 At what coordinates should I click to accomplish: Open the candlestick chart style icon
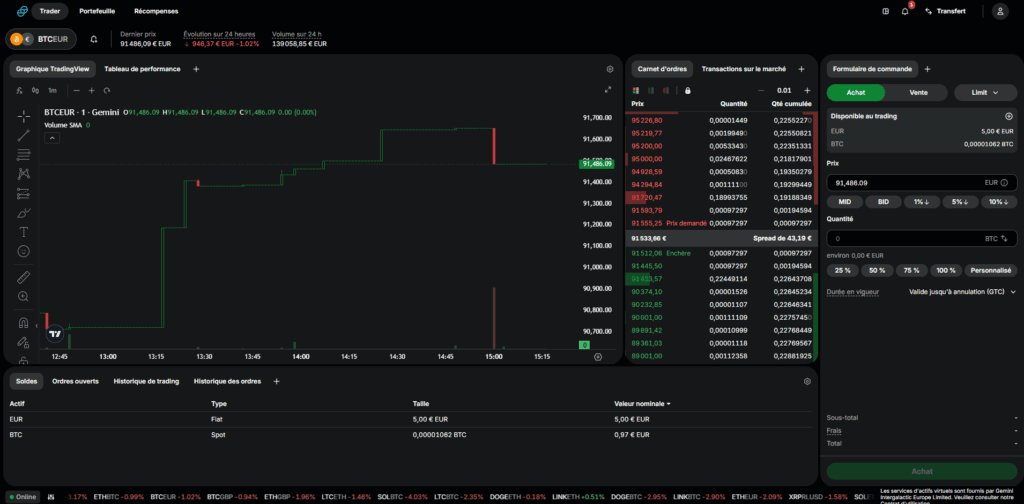(x=35, y=91)
